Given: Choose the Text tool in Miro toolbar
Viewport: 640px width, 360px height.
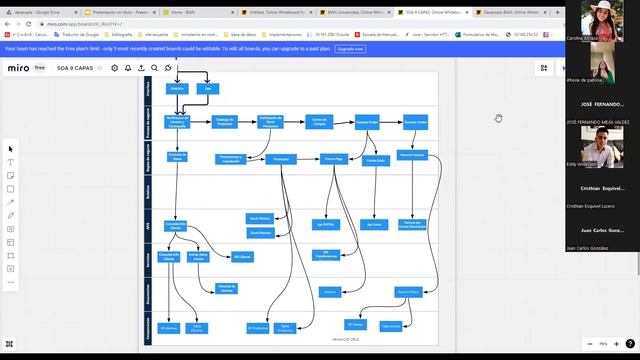Looking at the screenshot, I should [x=11, y=162].
